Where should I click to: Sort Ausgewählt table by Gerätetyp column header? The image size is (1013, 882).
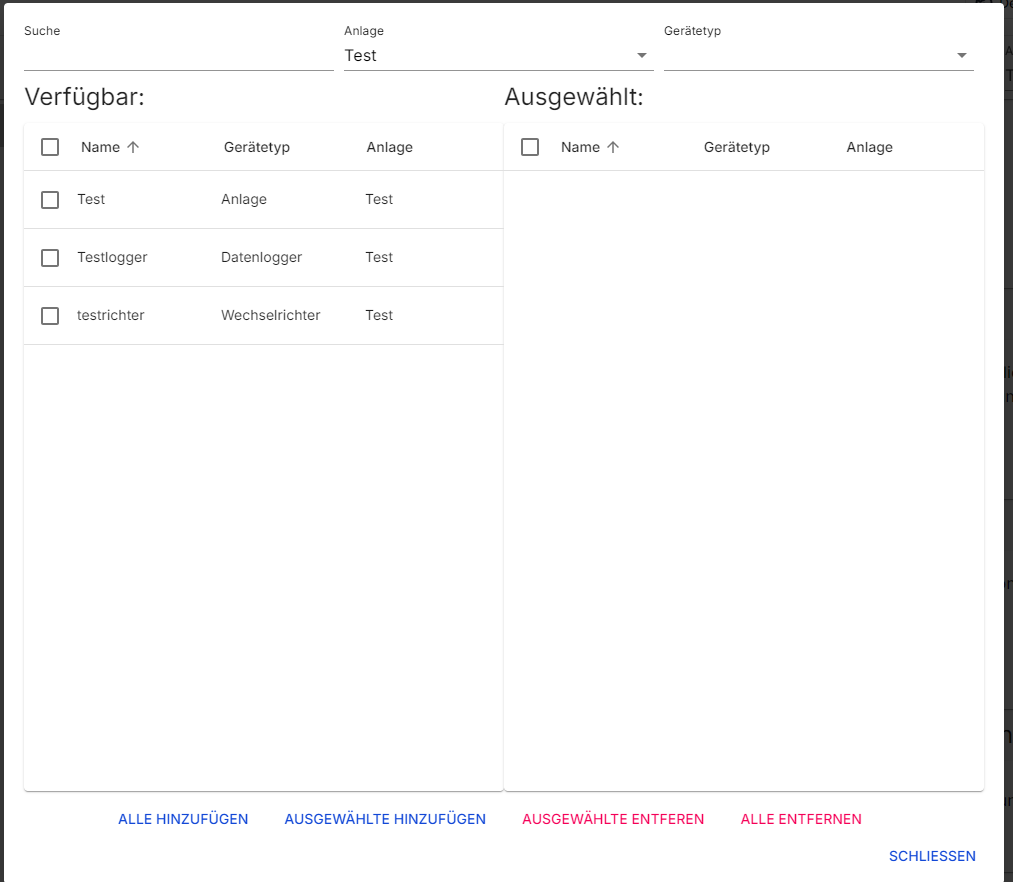737,147
